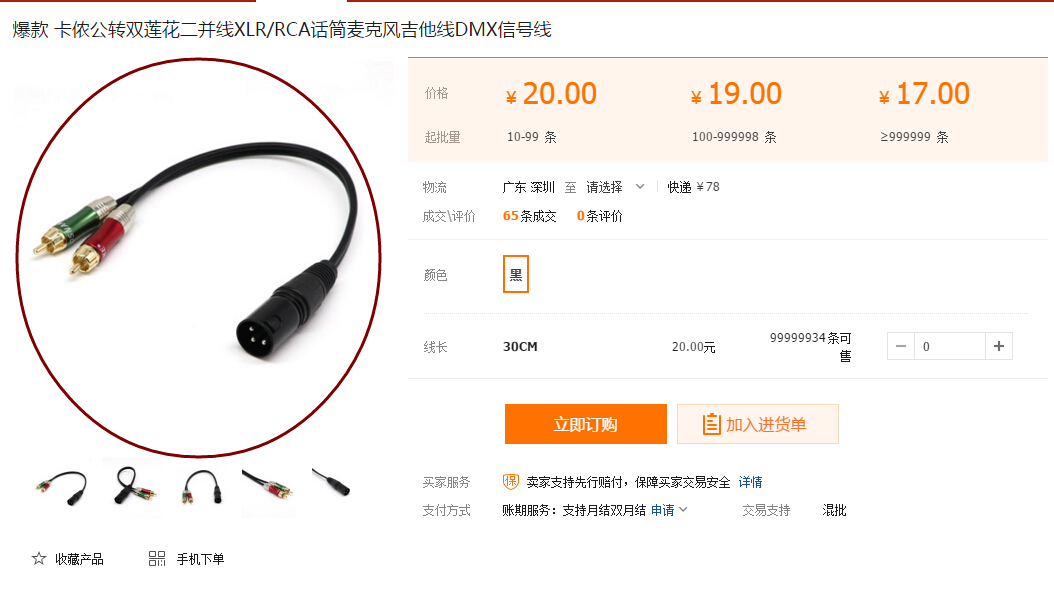The image size is (1054, 599).
Task: Open the QR code mobile order icon
Action: pyautogui.click(x=157, y=559)
